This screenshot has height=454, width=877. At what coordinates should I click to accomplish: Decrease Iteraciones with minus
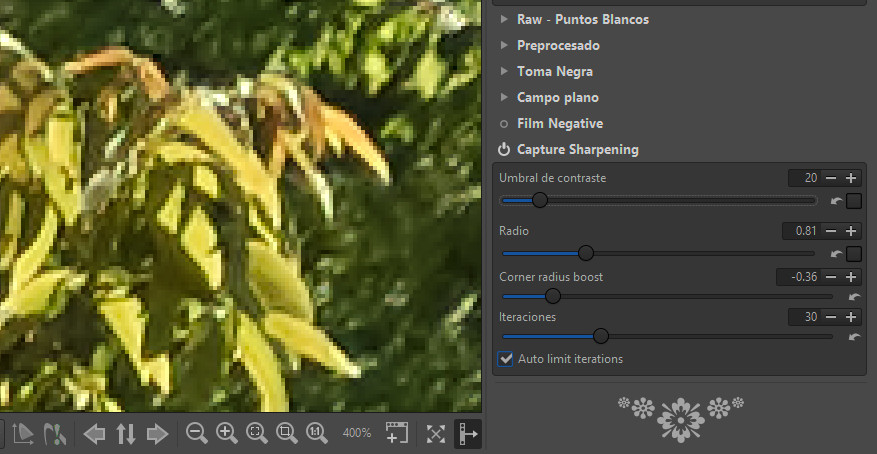tap(831, 317)
